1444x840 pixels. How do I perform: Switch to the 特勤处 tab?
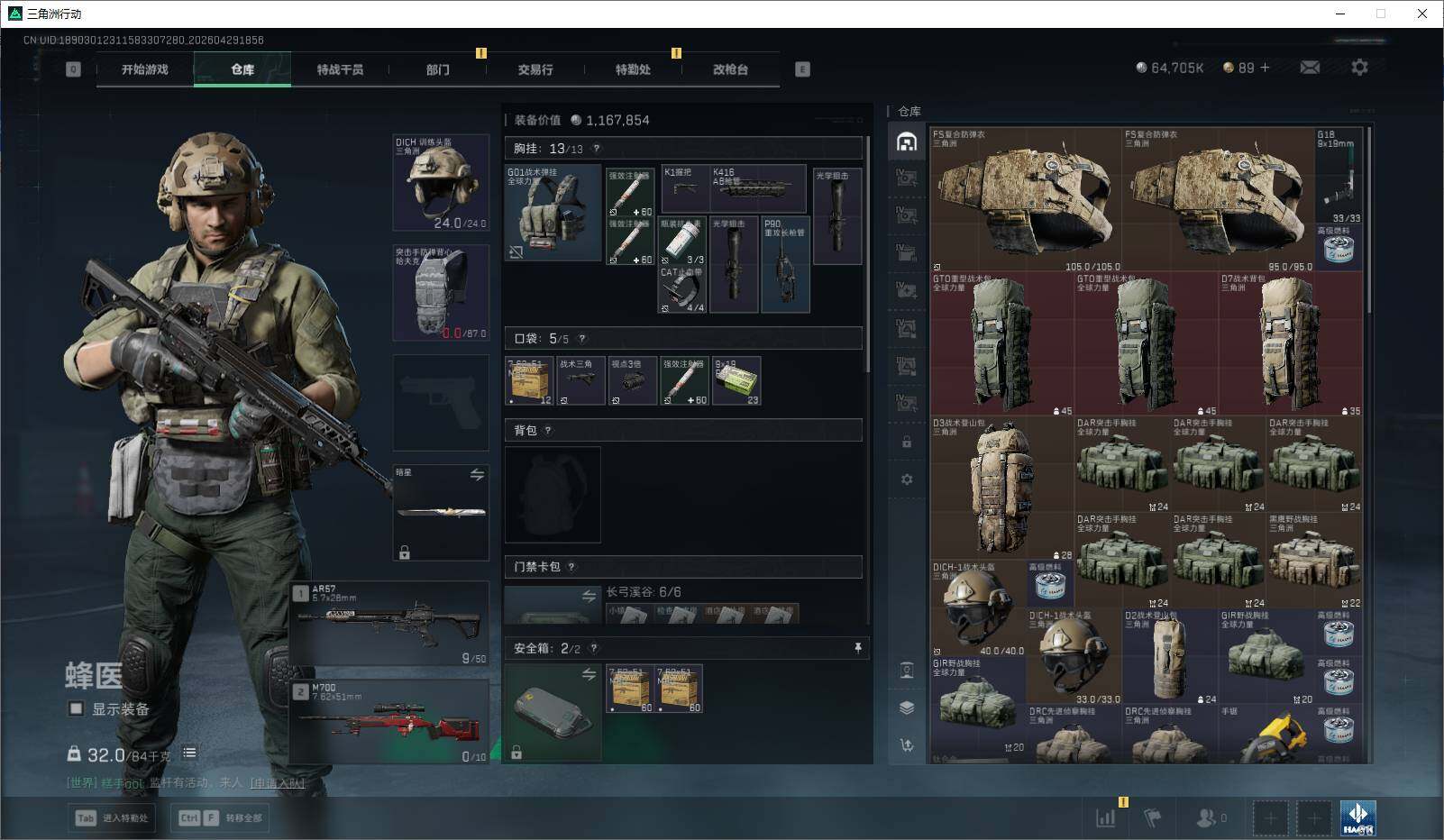[633, 69]
